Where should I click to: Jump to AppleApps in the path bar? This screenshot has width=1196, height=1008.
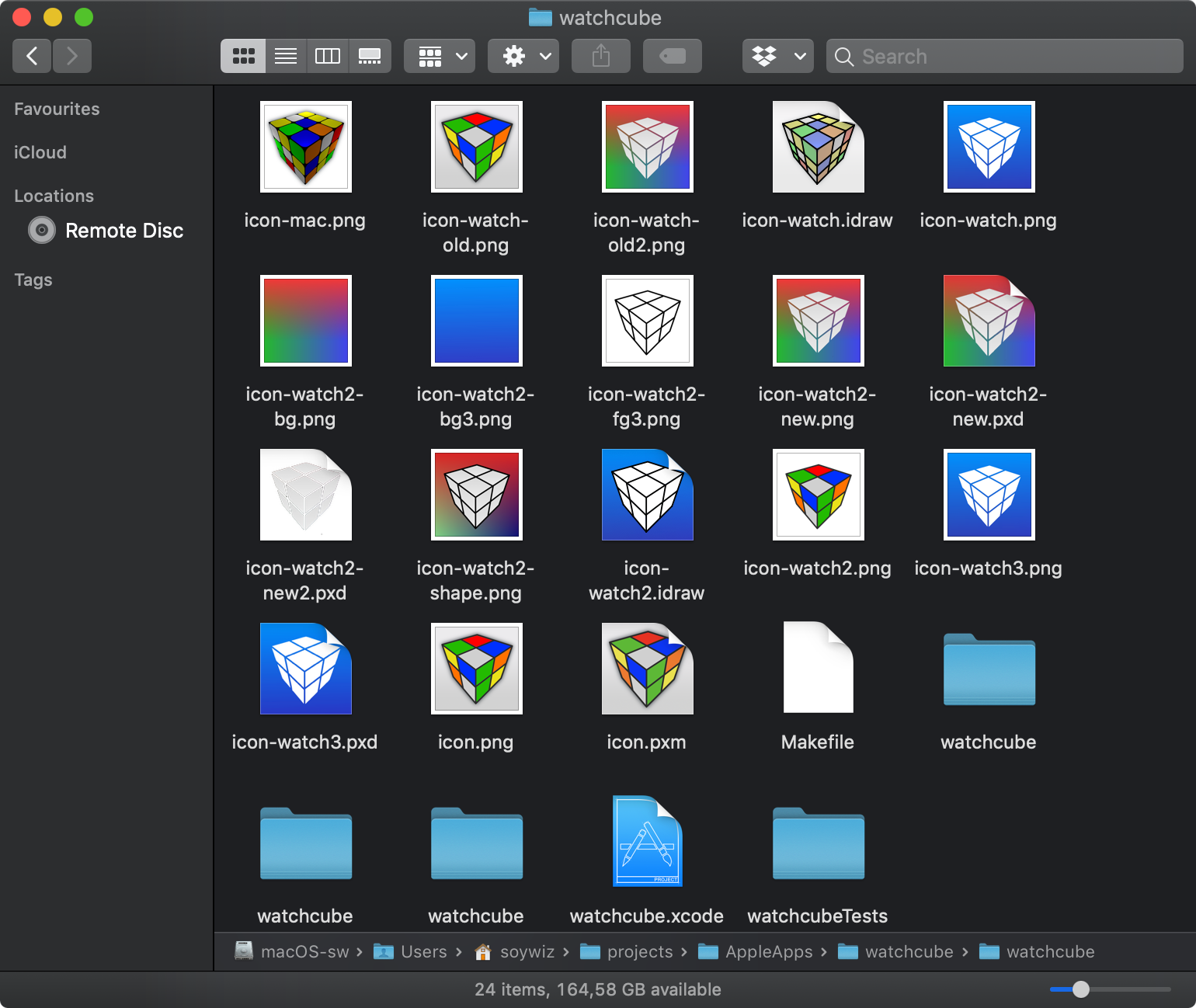(x=768, y=951)
